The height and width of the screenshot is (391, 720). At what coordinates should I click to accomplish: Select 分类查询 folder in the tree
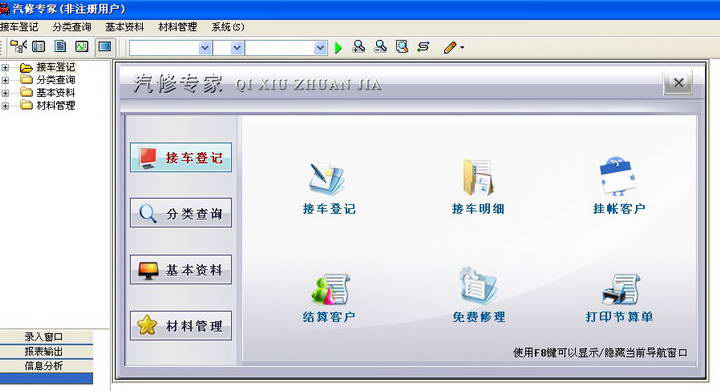tap(56, 80)
